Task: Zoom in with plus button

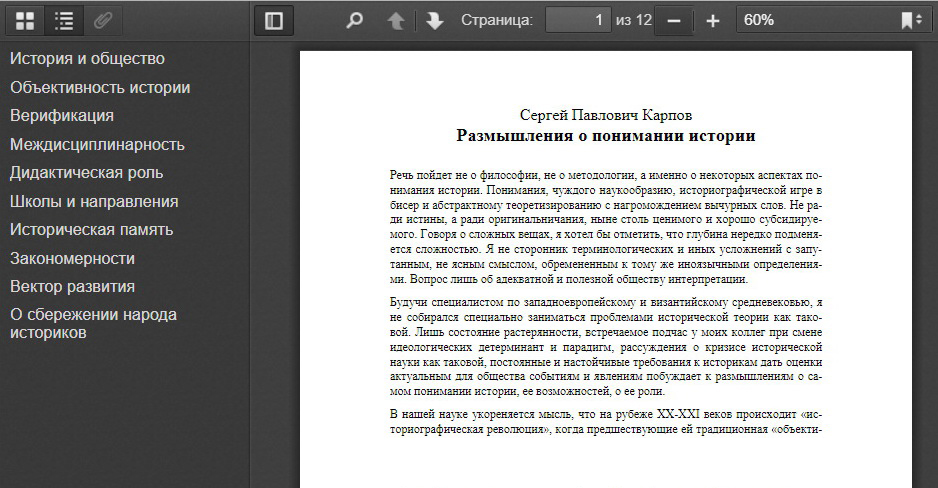Action: coord(712,21)
